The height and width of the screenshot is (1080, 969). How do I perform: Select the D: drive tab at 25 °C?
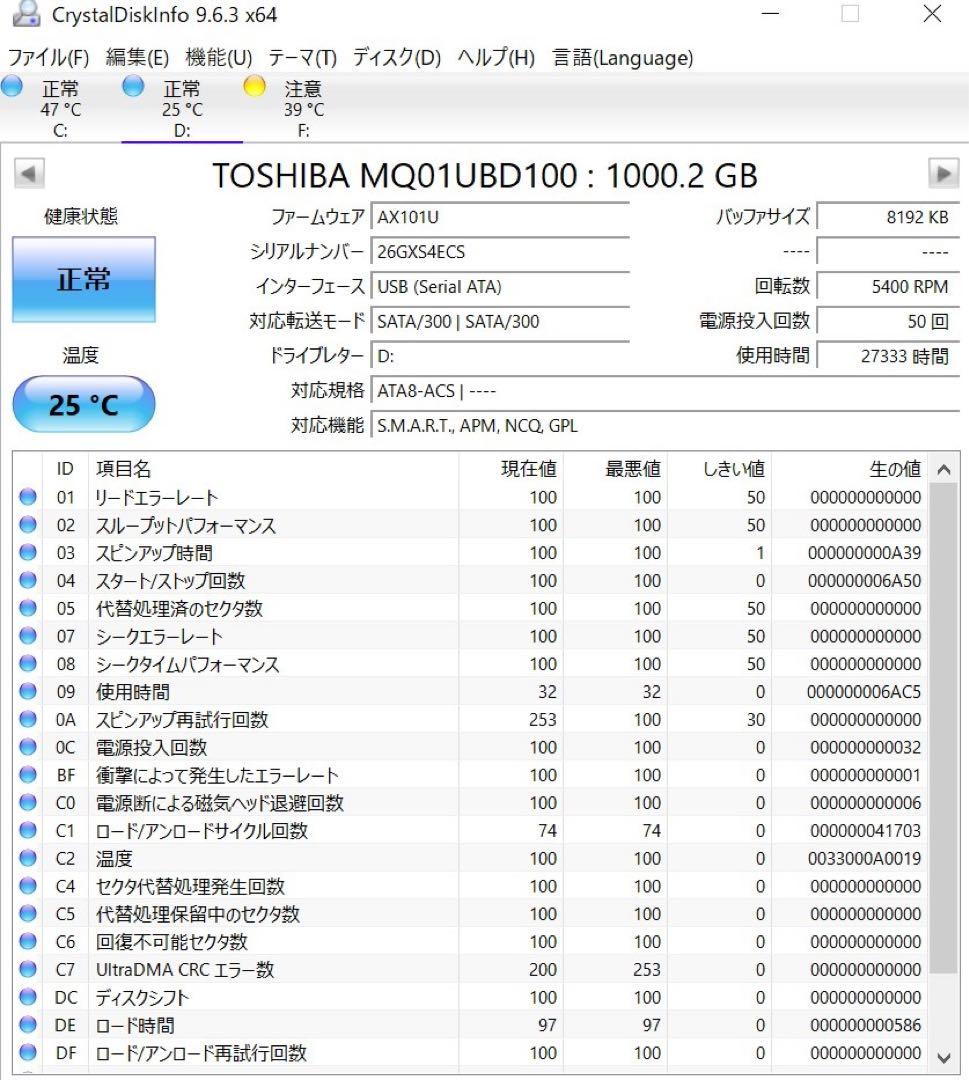tap(182, 108)
